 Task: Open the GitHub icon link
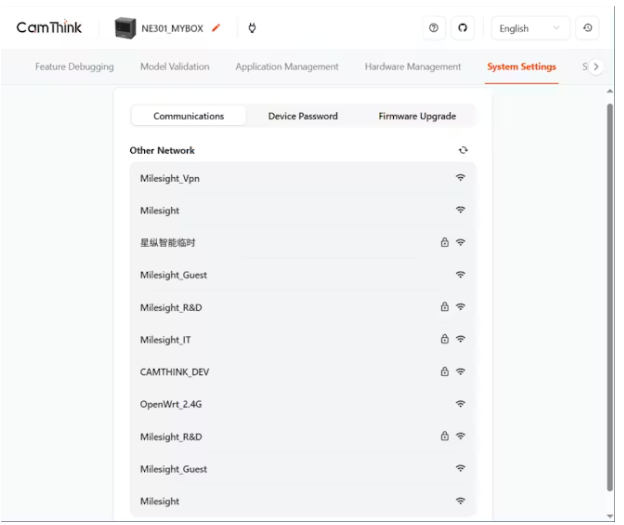click(463, 28)
